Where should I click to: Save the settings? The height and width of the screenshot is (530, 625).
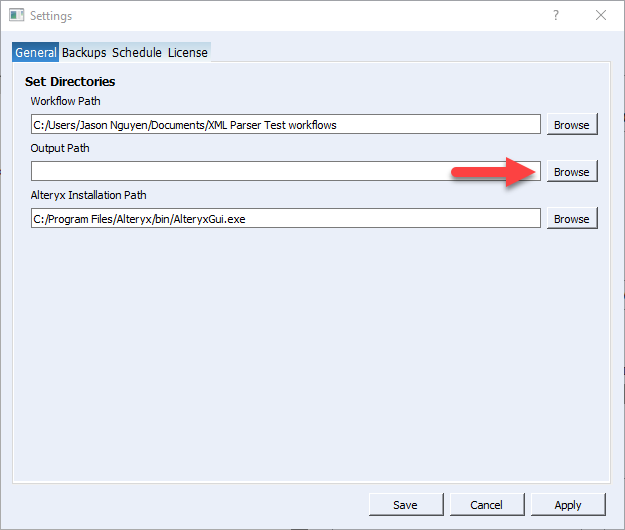pos(405,505)
